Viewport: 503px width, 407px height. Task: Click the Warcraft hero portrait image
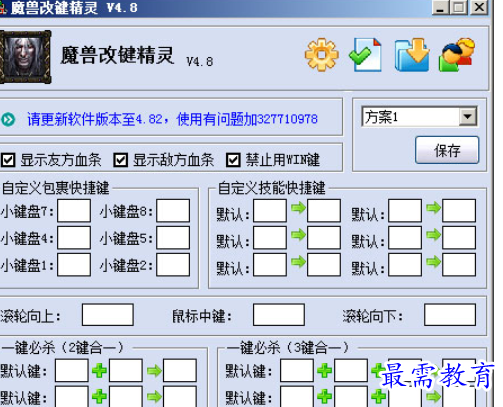click(x=26, y=57)
